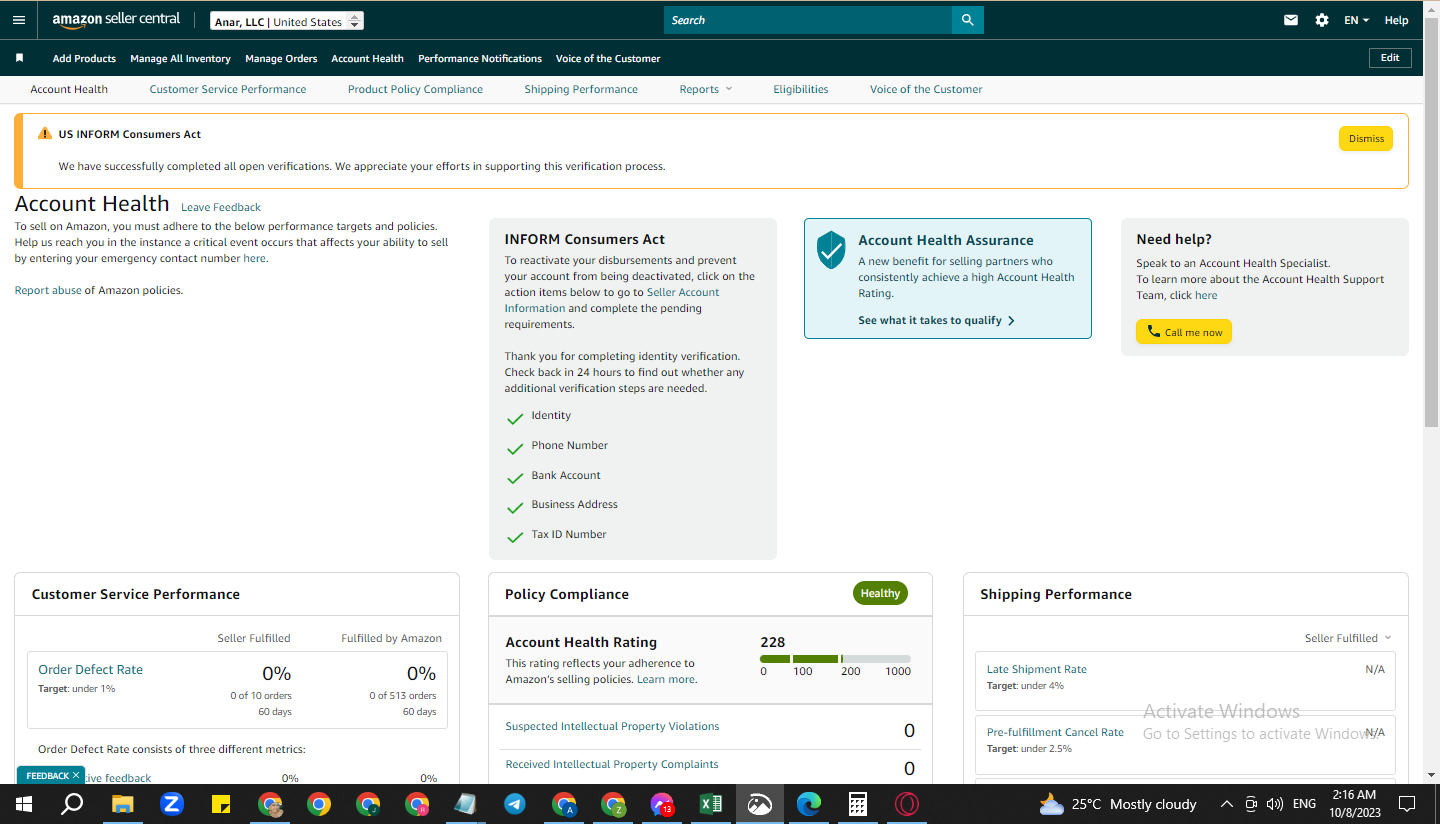Image resolution: width=1440 pixels, height=824 pixels.
Task: Open Excel from the taskbar
Action: 711,804
